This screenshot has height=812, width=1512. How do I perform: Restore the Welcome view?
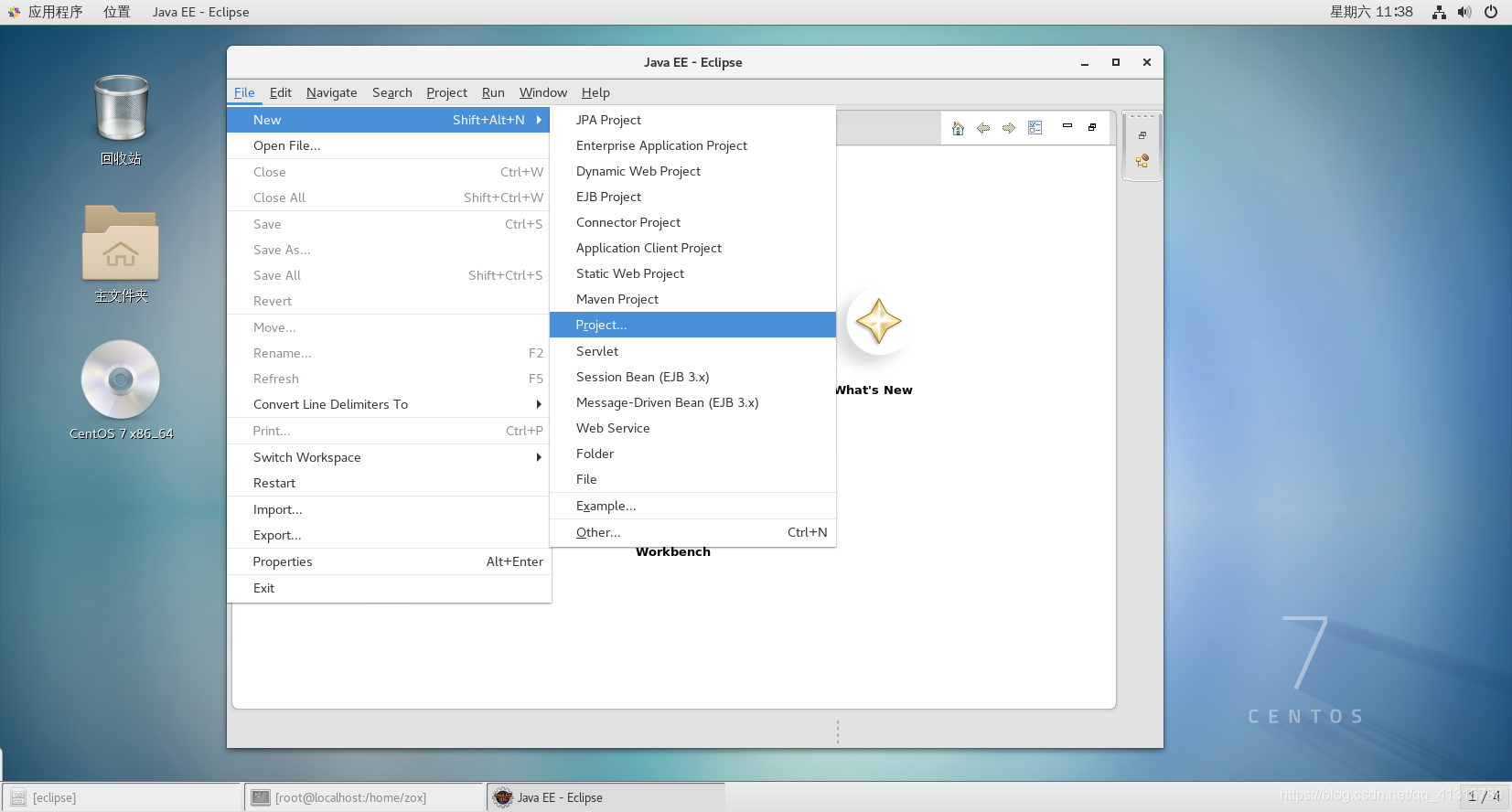[1092, 127]
